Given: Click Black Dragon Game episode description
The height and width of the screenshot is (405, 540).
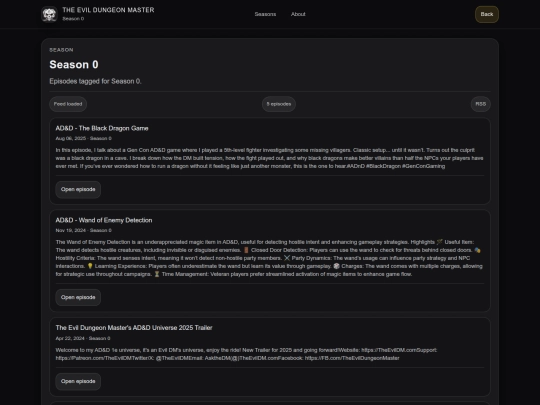Looking at the screenshot, I should [x=270, y=158].
